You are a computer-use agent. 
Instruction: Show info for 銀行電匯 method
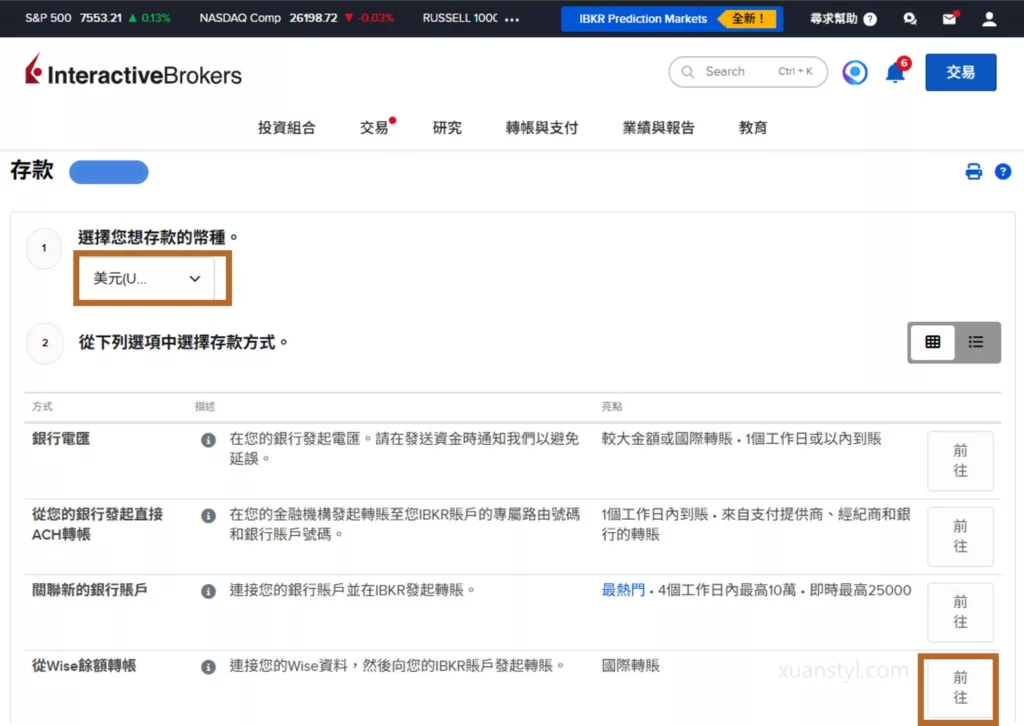click(208, 440)
